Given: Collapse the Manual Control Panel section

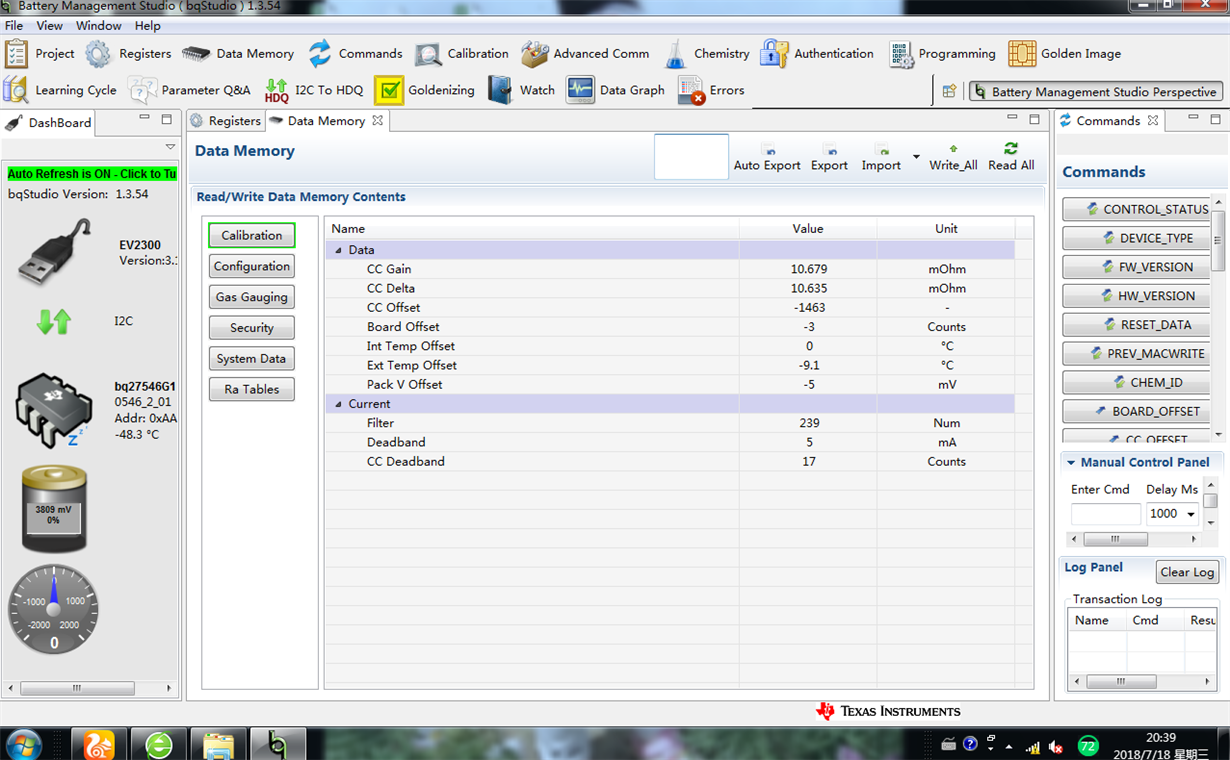Looking at the screenshot, I should (x=1071, y=463).
